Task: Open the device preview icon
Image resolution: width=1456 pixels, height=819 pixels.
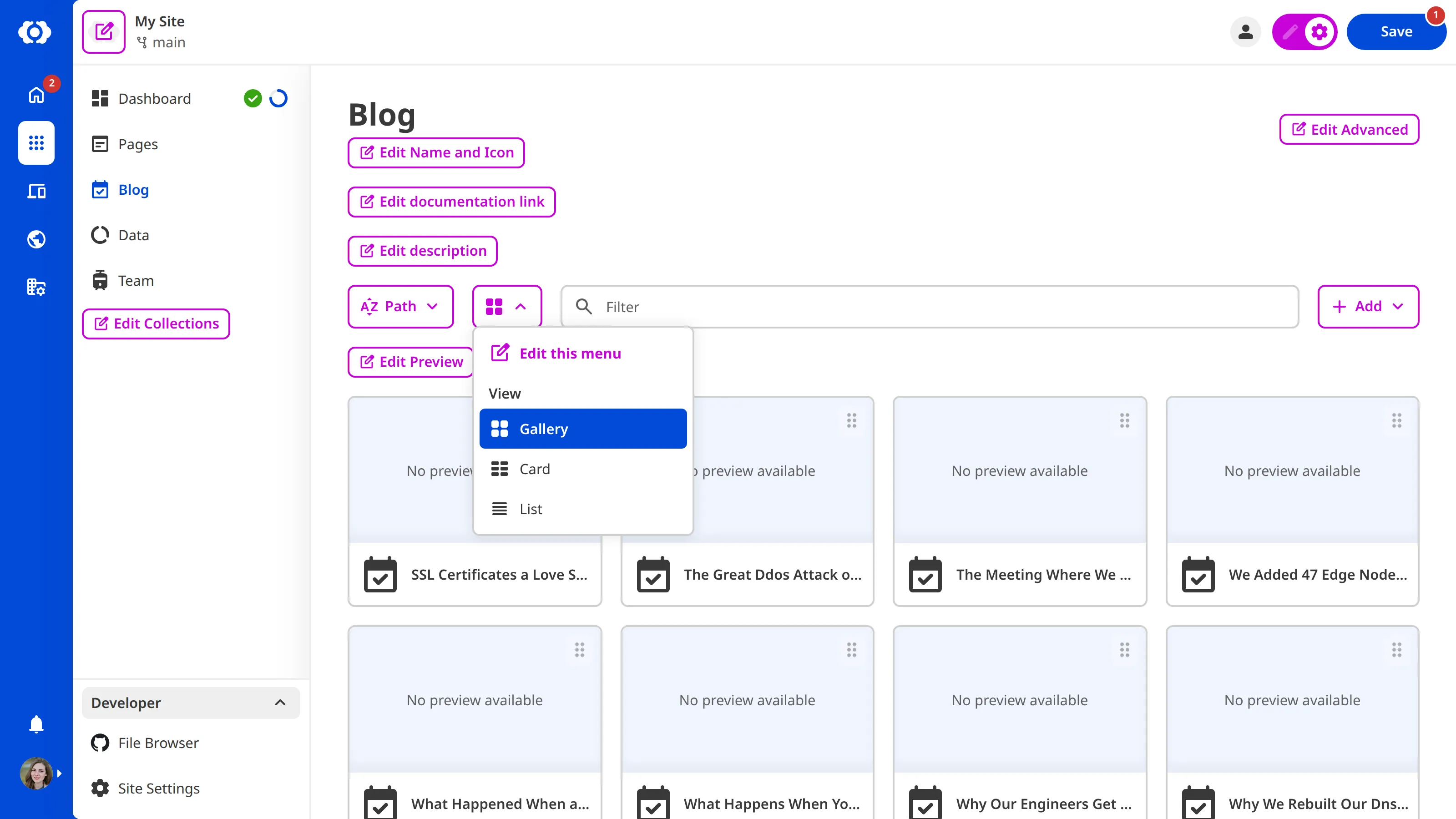Action: 35,191
